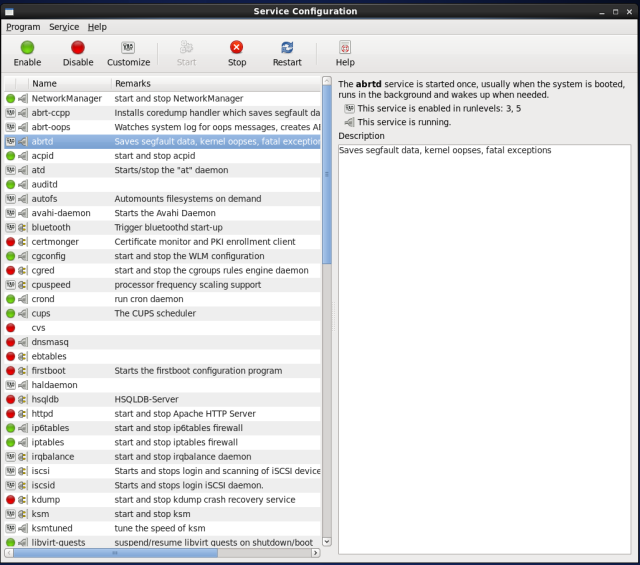Click the vertical scrollbar up arrow
Image resolution: width=640 pixels, height=565 pixels.
327,81
